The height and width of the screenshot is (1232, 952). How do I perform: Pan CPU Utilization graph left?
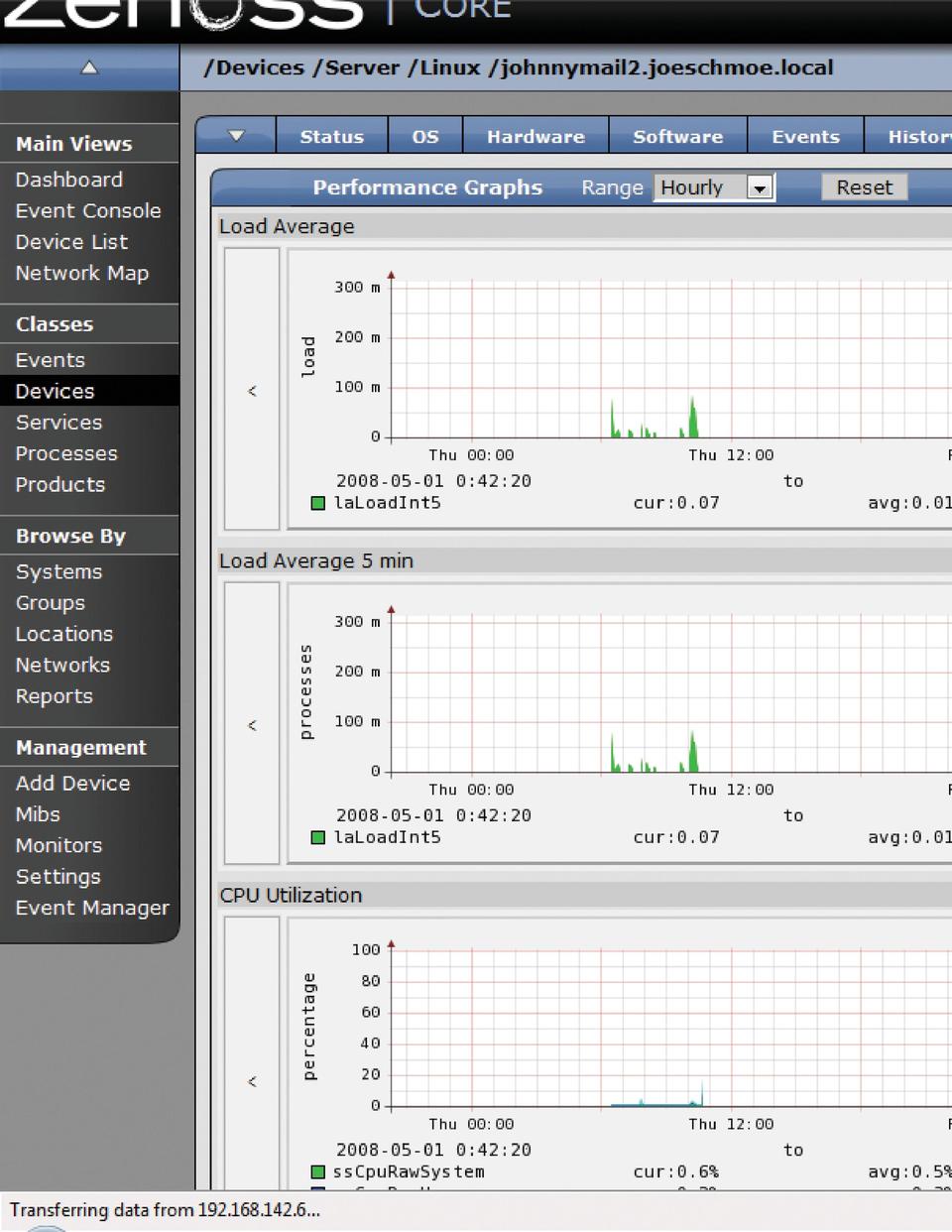[x=252, y=1081]
